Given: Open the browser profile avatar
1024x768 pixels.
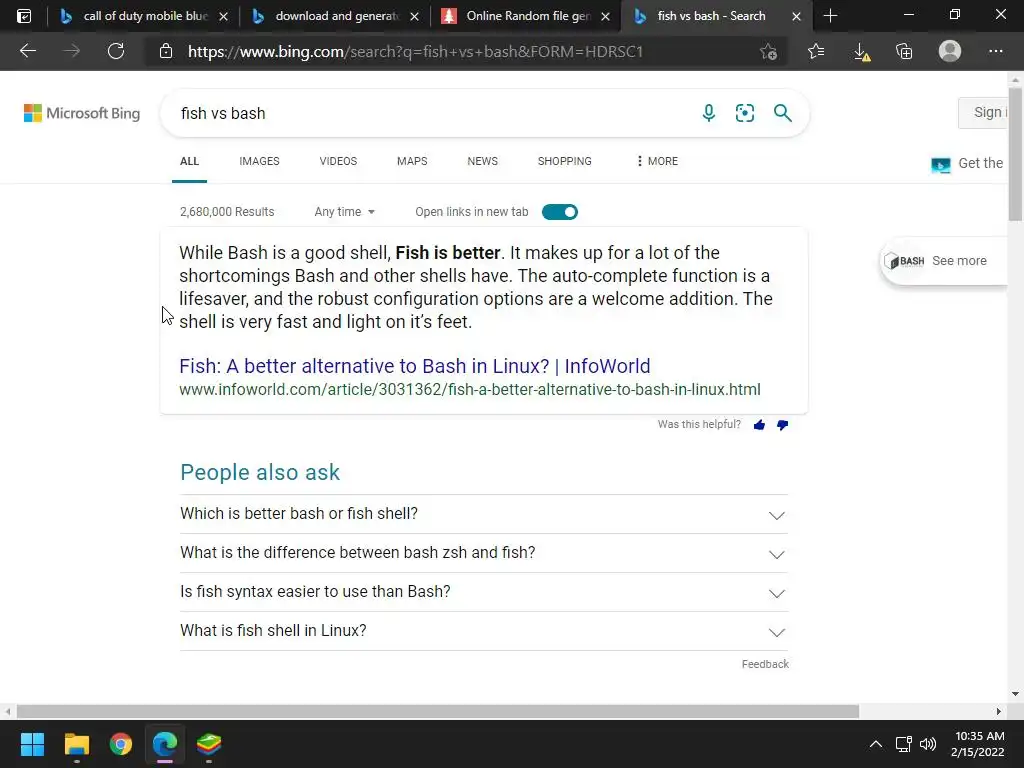Looking at the screenshot, I should coord(950,51).
